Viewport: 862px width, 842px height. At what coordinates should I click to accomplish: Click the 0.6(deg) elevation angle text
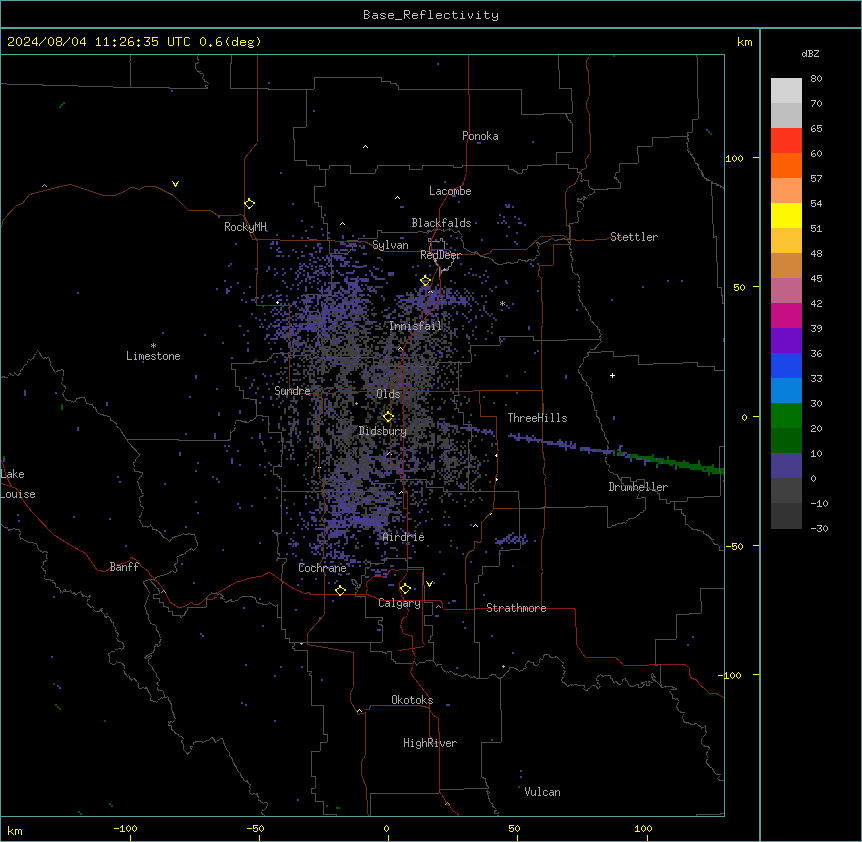tap(230, 42)
